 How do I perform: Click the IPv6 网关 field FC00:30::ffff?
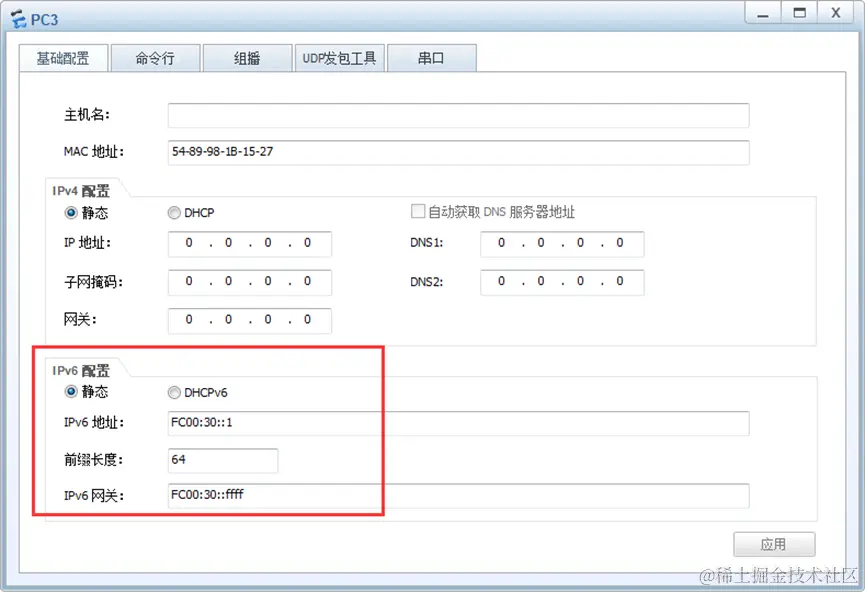pos(458,495)
